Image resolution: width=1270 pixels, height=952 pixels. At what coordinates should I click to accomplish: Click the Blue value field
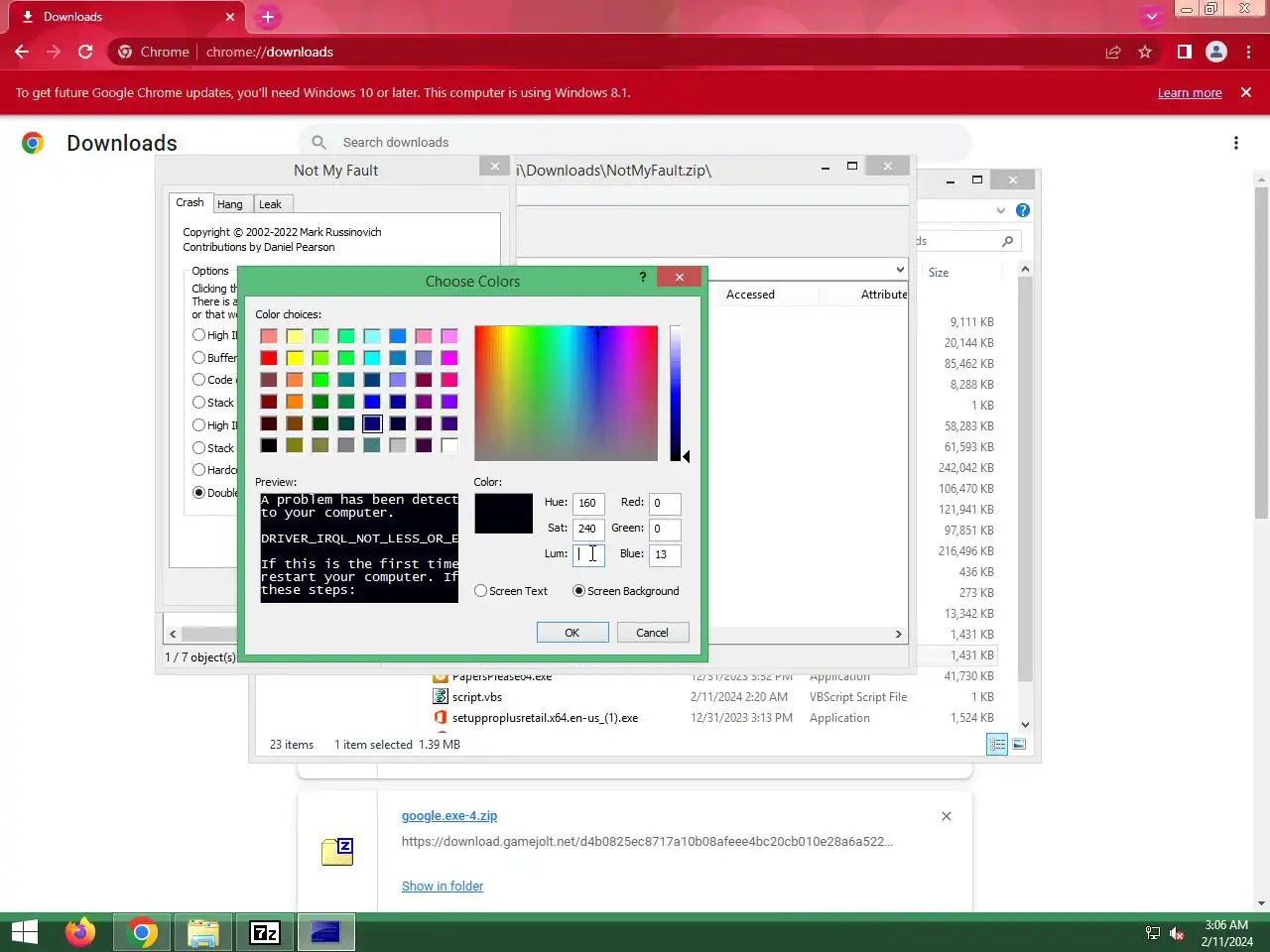click(665, 554)
